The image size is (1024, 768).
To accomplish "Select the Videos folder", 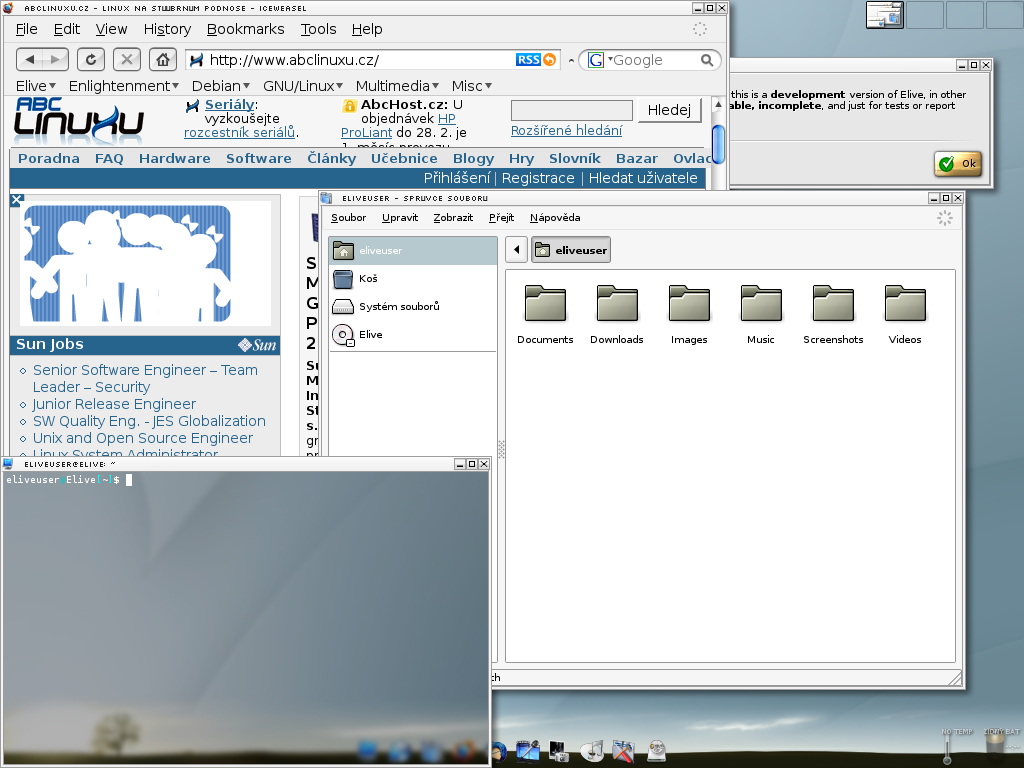I will click(x=905, y=315).
